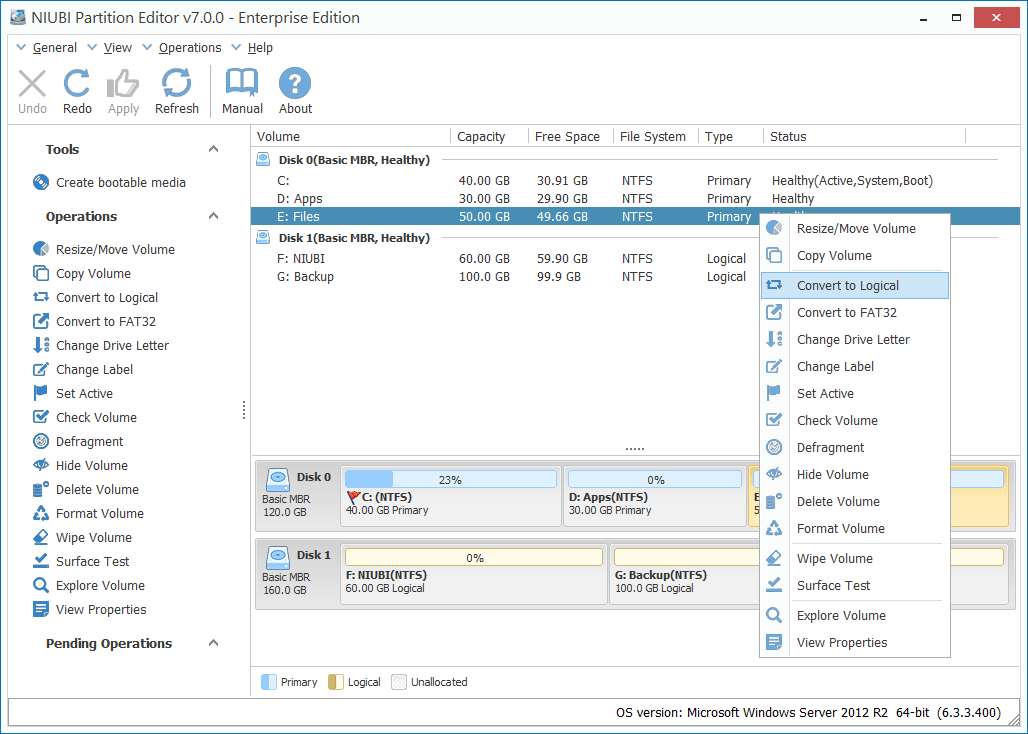
Task: Choose Resize/Move Volume in context menu
Action: [855, 228]
